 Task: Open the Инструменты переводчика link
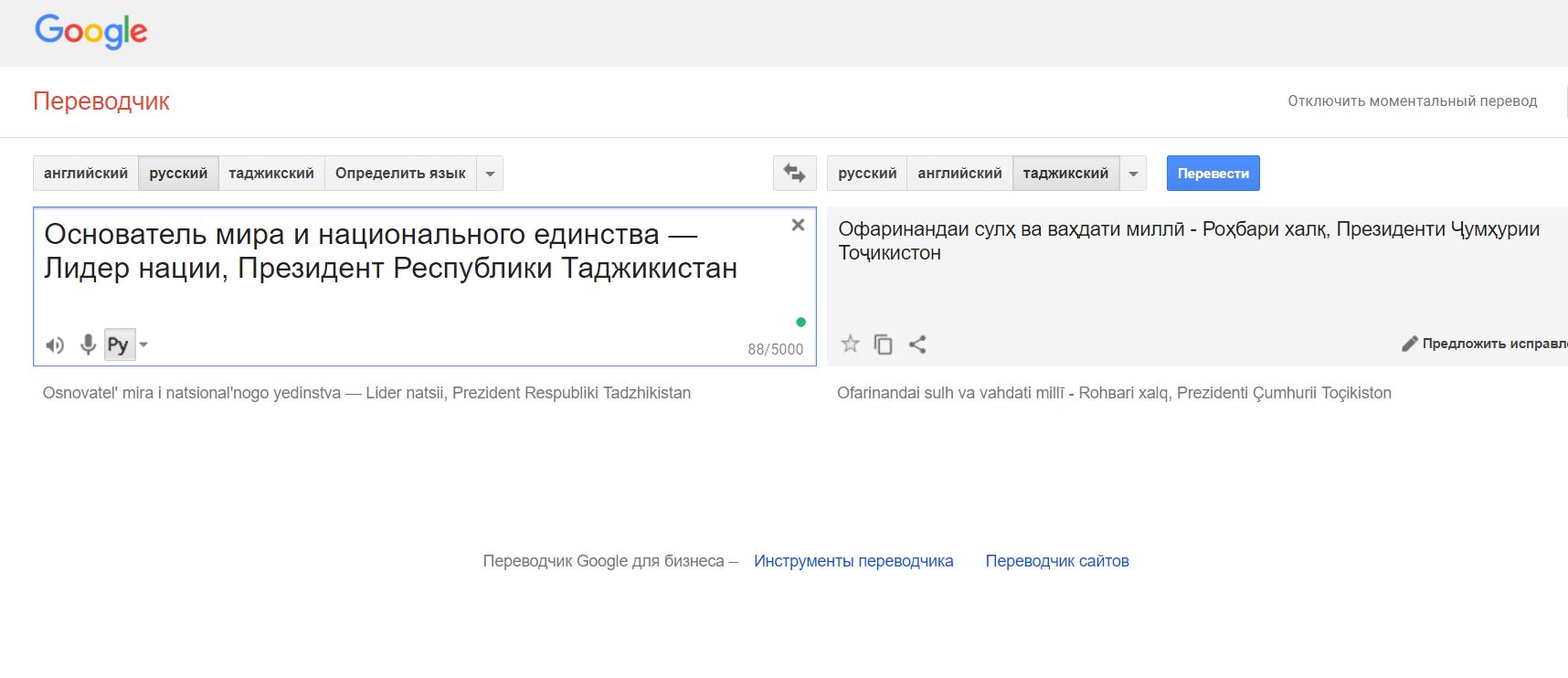[853, 561]
